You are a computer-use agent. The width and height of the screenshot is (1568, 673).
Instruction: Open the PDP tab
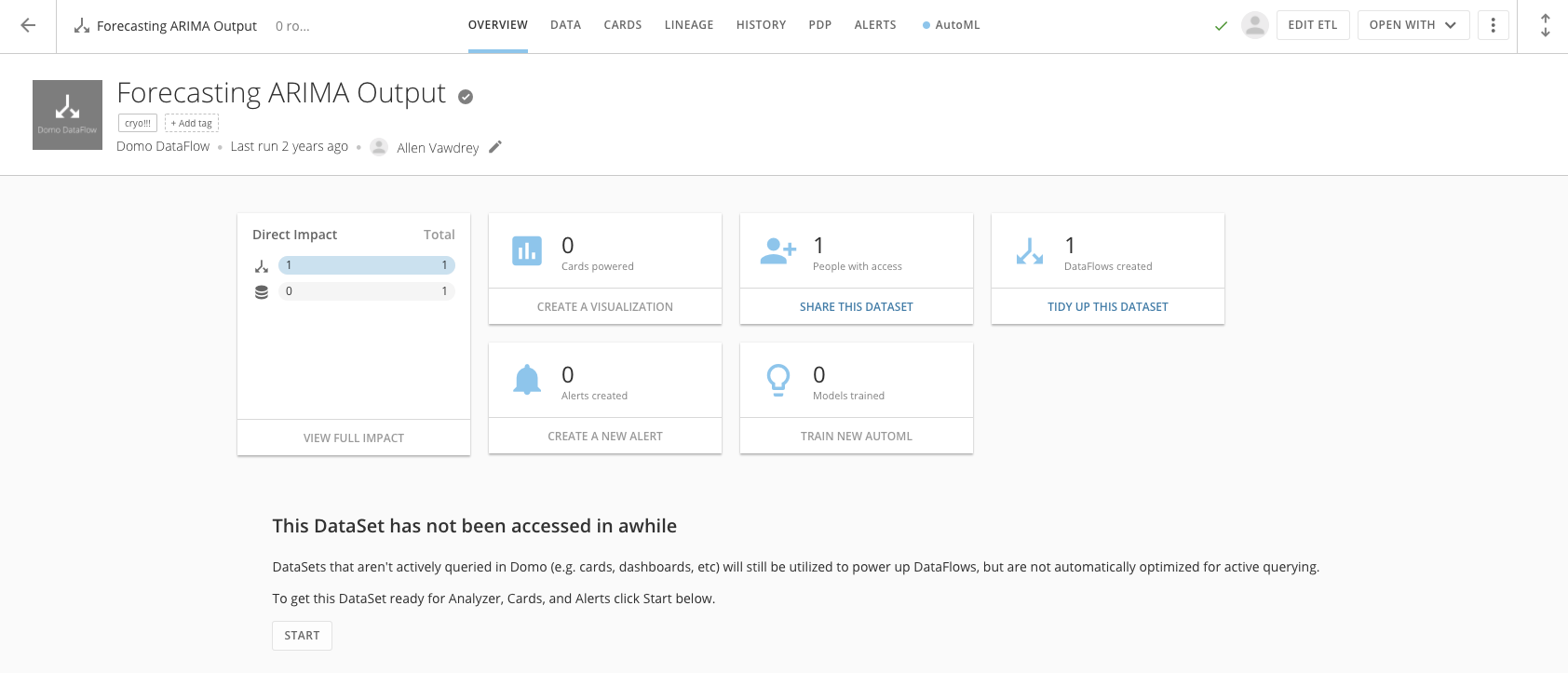pyautogui.click(x=820, y=25)
